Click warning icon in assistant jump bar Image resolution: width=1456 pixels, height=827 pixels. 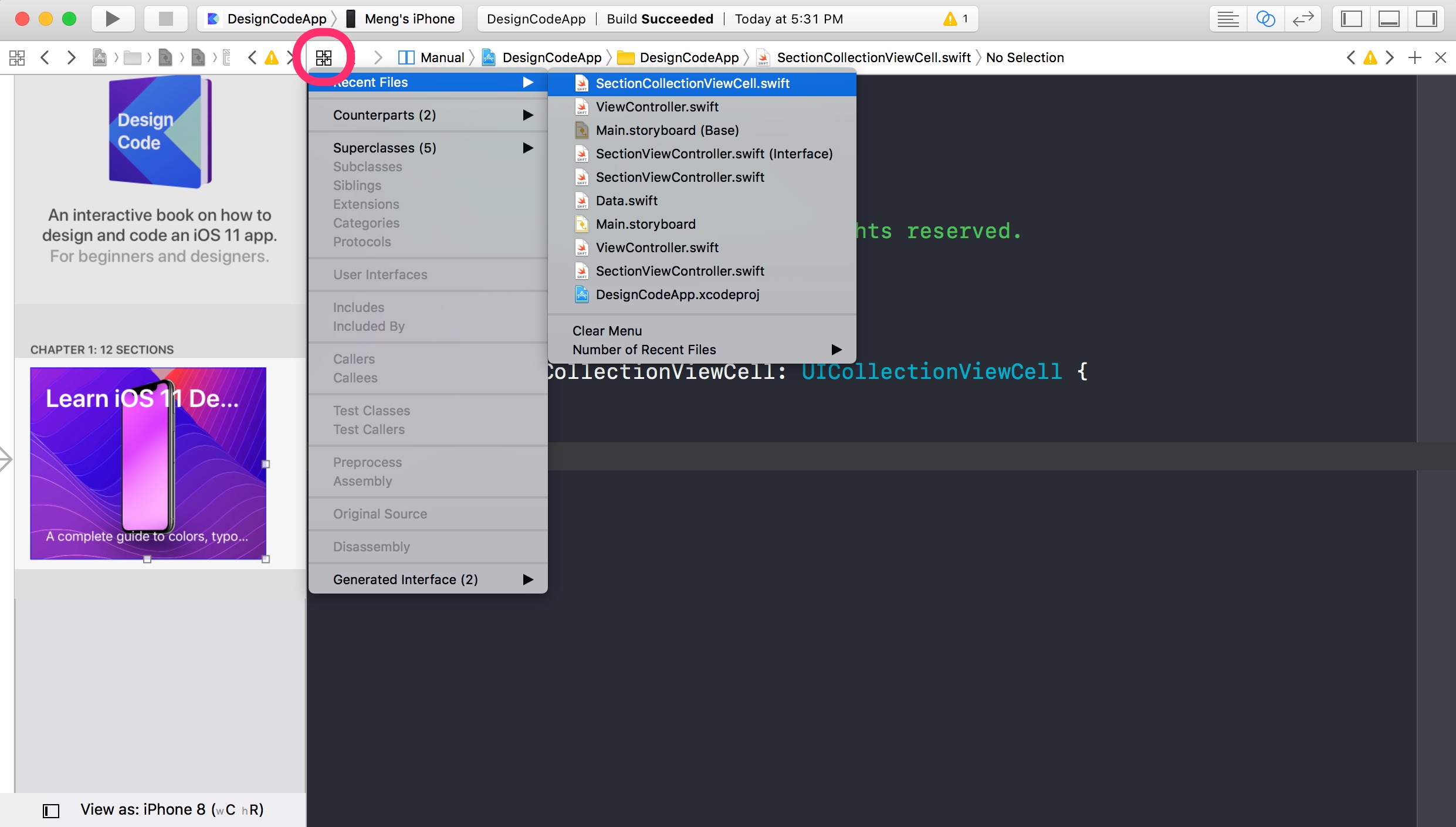[x=1370, y=57]
